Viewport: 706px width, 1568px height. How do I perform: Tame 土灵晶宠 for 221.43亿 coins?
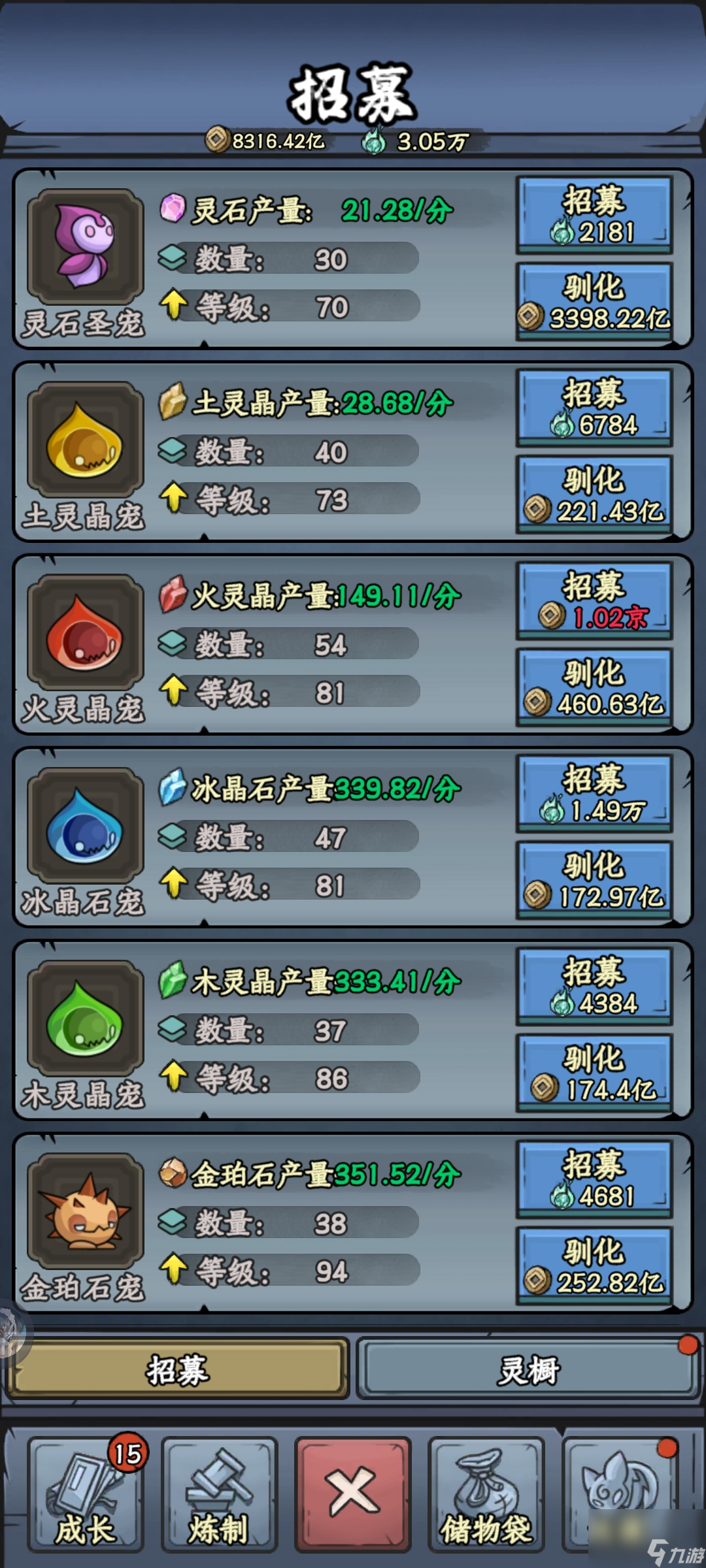click(x=594, y=495)
